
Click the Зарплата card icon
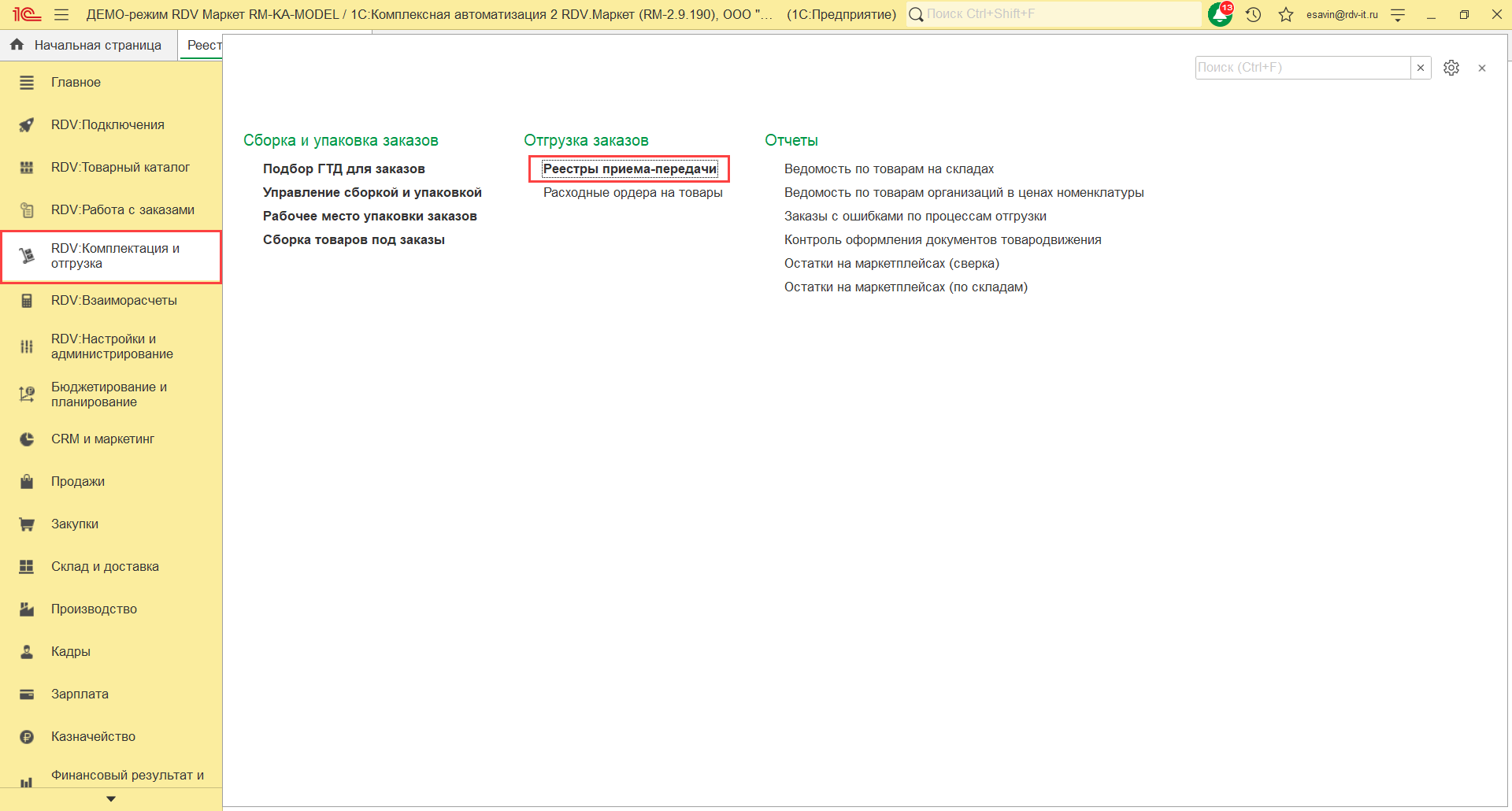coord(27,694)
